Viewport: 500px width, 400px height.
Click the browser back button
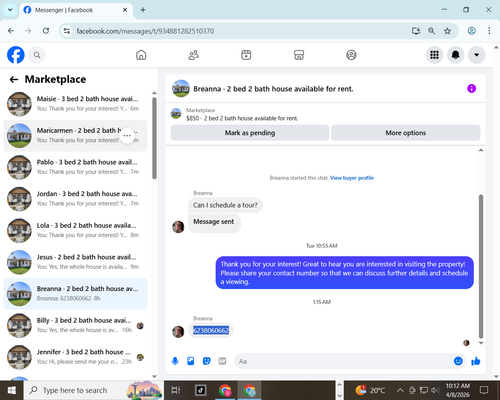pos(11,31)
